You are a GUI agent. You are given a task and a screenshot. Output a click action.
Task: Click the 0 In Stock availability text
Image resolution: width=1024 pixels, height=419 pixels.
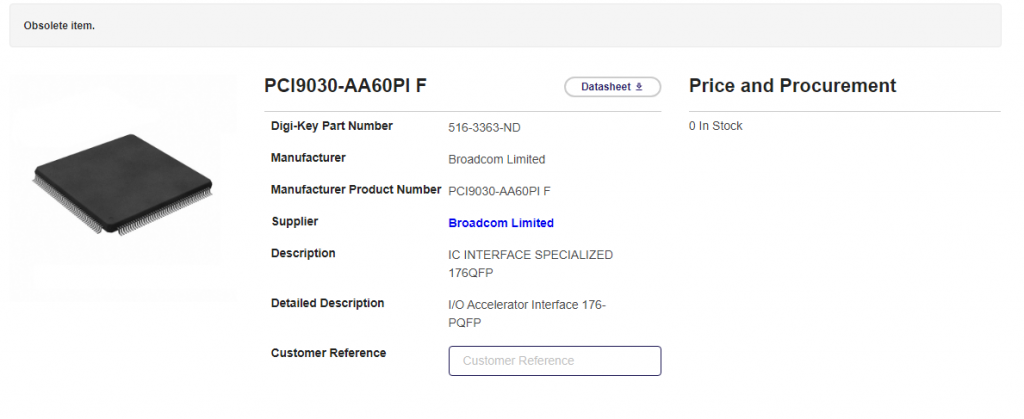tap(715, 126)
